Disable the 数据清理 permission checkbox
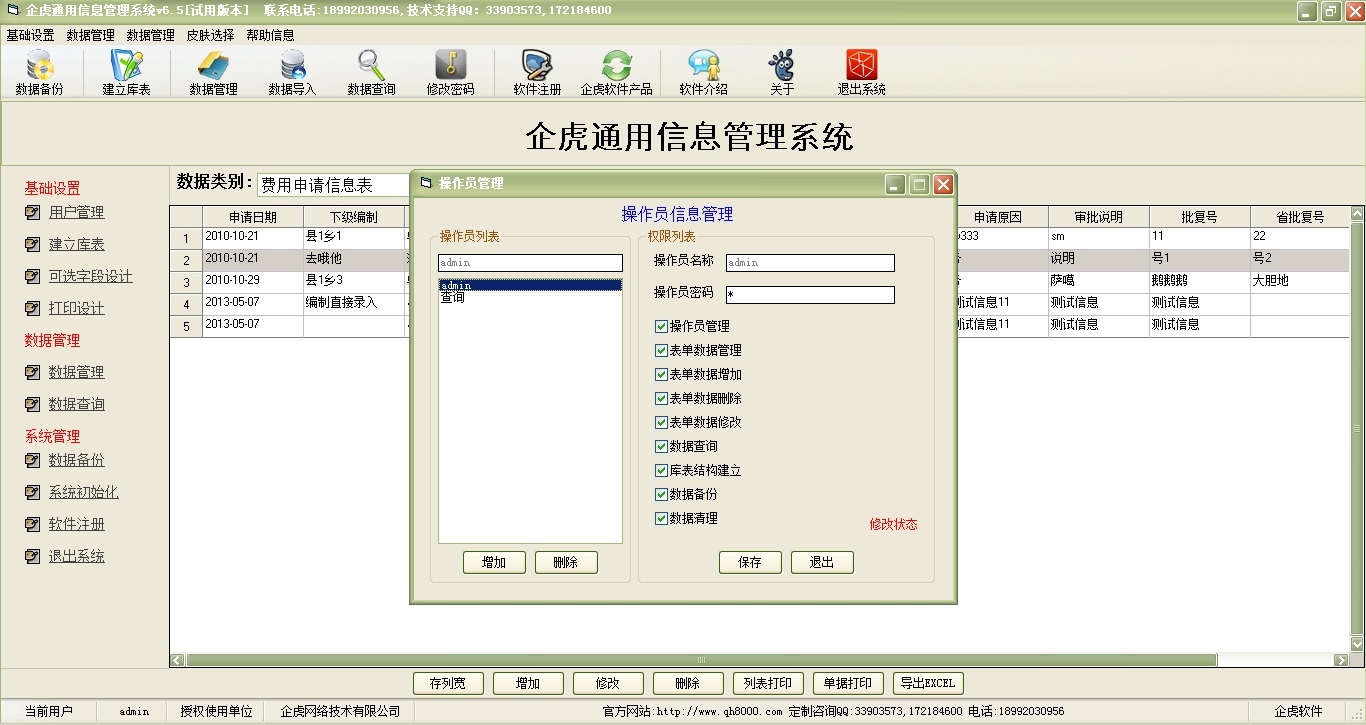1366x725 pixels. click(x=661, y=519)
